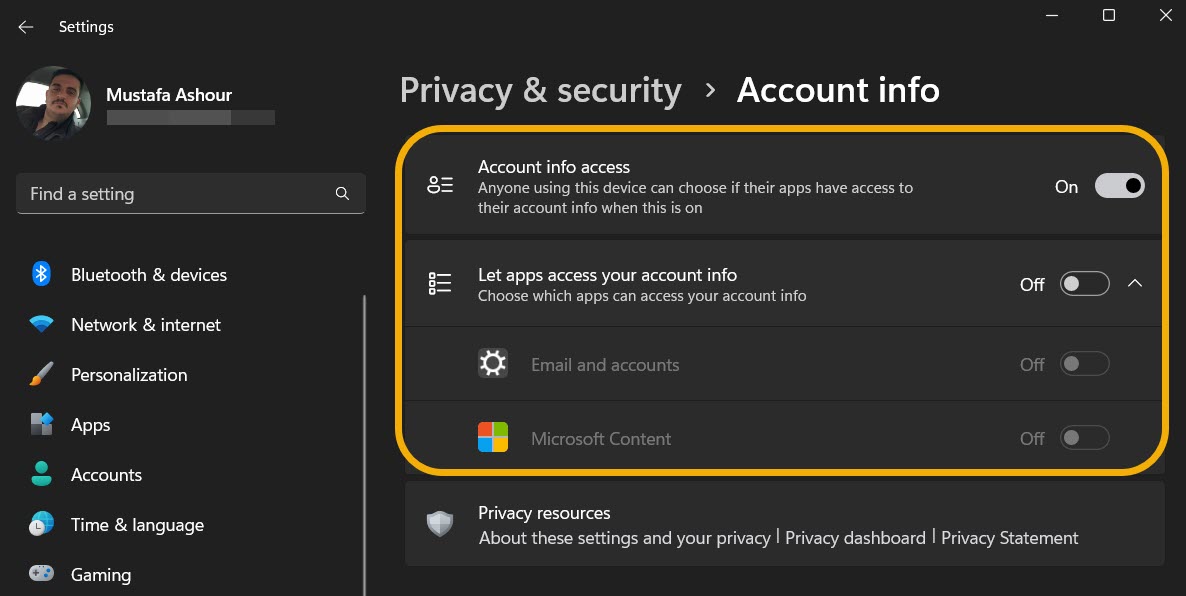Select the Gaming controller icon

pos(41,574)
